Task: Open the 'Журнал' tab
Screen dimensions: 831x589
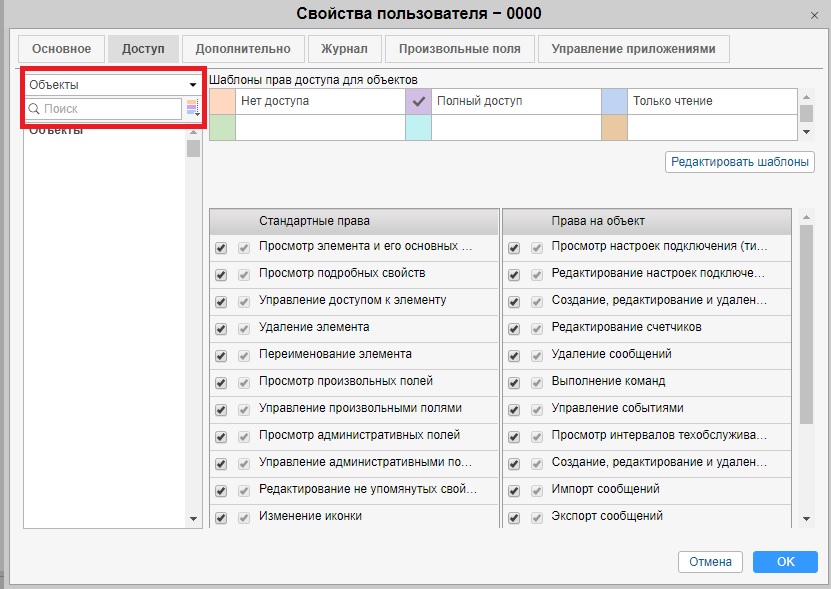Action: pos(345,48)
